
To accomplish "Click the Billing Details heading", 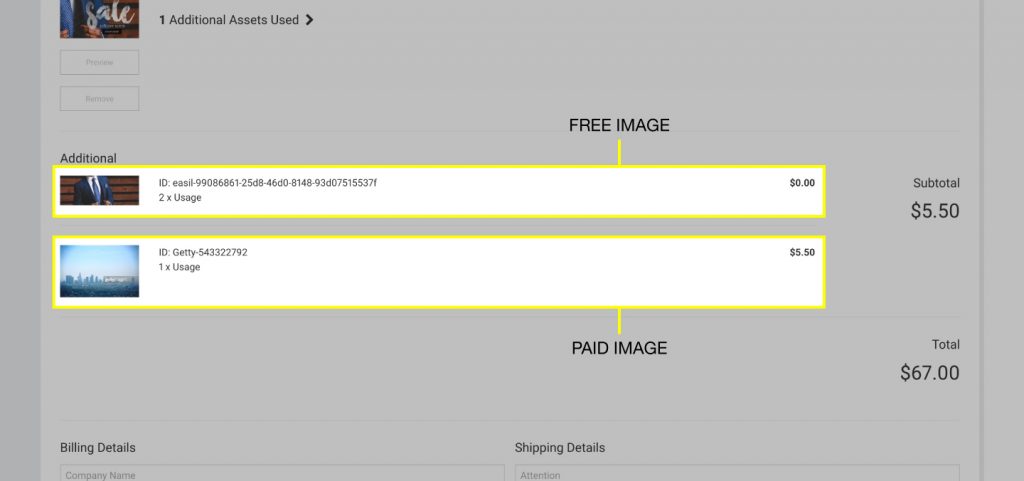I will (98, 447).
